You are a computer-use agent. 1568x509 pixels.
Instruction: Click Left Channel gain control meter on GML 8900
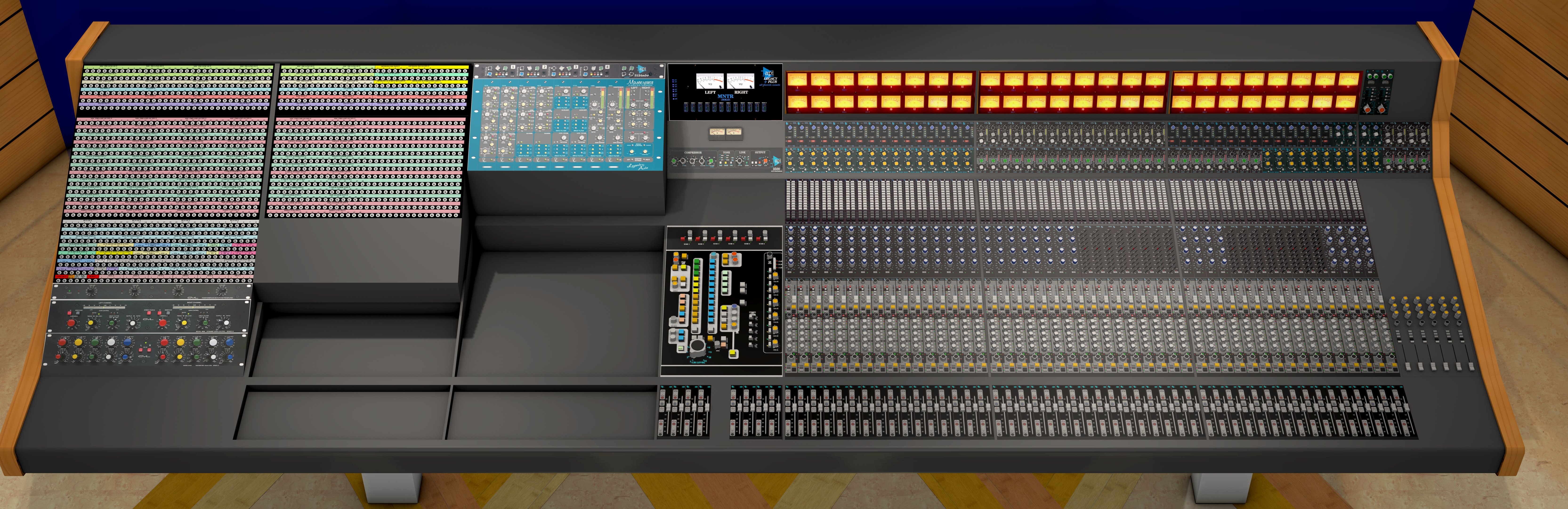pyautogui.click(x=105, y=308)
